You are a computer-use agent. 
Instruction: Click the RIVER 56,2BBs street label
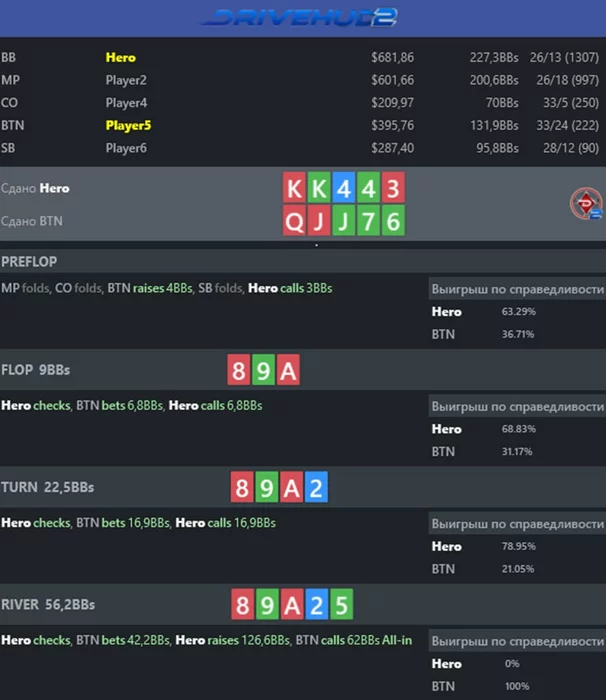(x=48, y=604)
